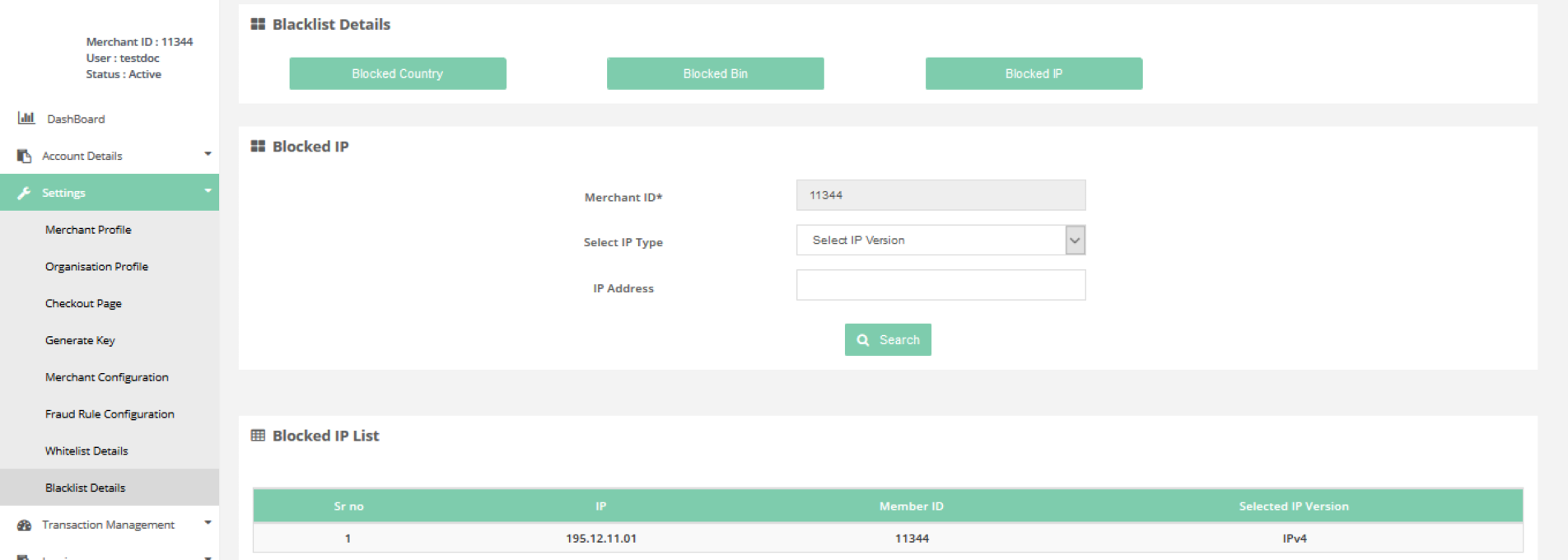1568x560 pixels.
Task: Click the grid icon beside Blocked IP heading
Action: click(258, 147)
